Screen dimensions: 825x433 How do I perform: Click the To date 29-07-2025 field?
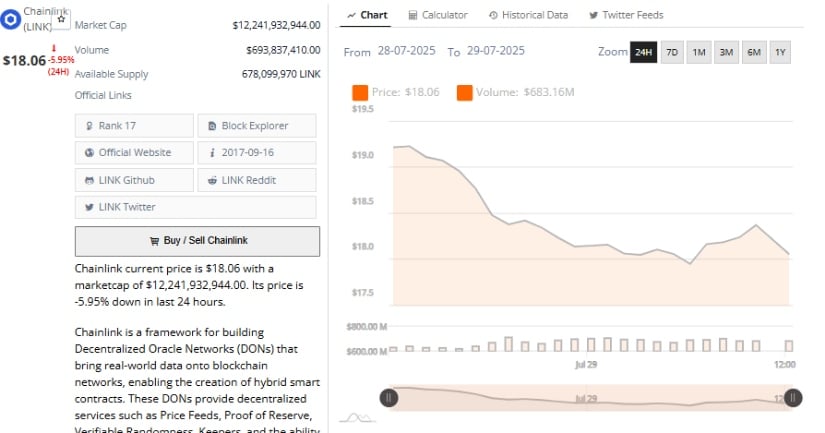point(496,51)
